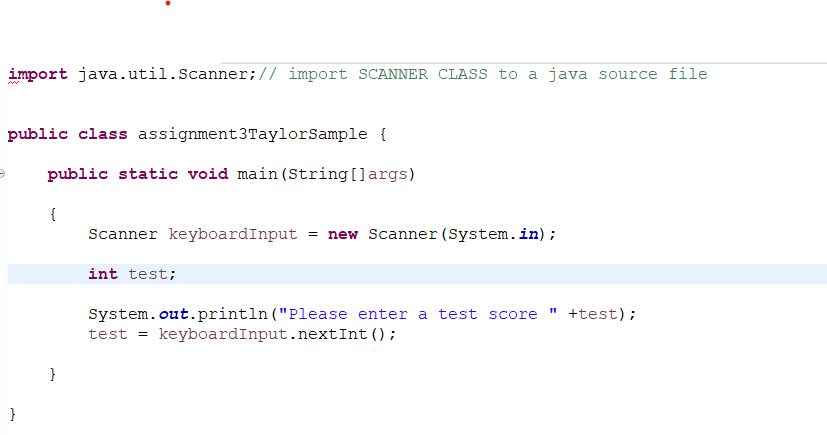The width and height of the screenshot is (827, 435).
Task: Click the comment '// import SCANNER CLASS to a java source file'
Action: 483,74
